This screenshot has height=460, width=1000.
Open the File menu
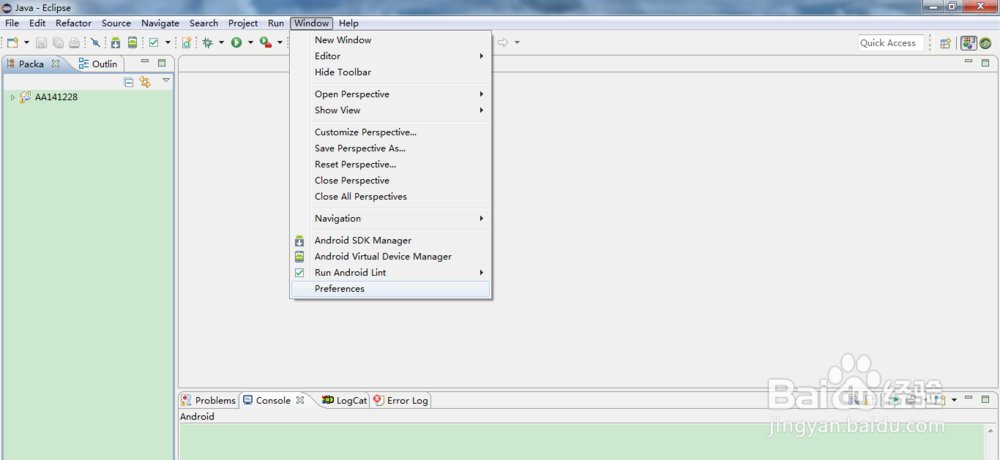coord(12,23)
